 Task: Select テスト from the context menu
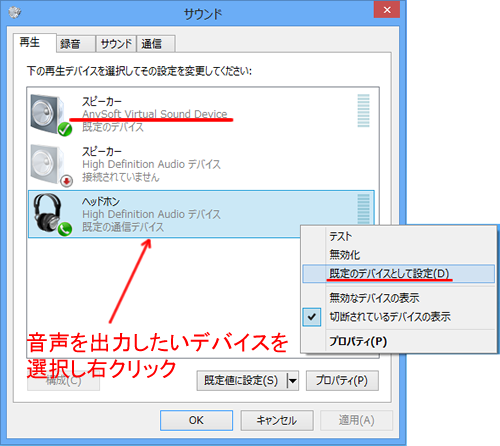click(x=340, y=236)
